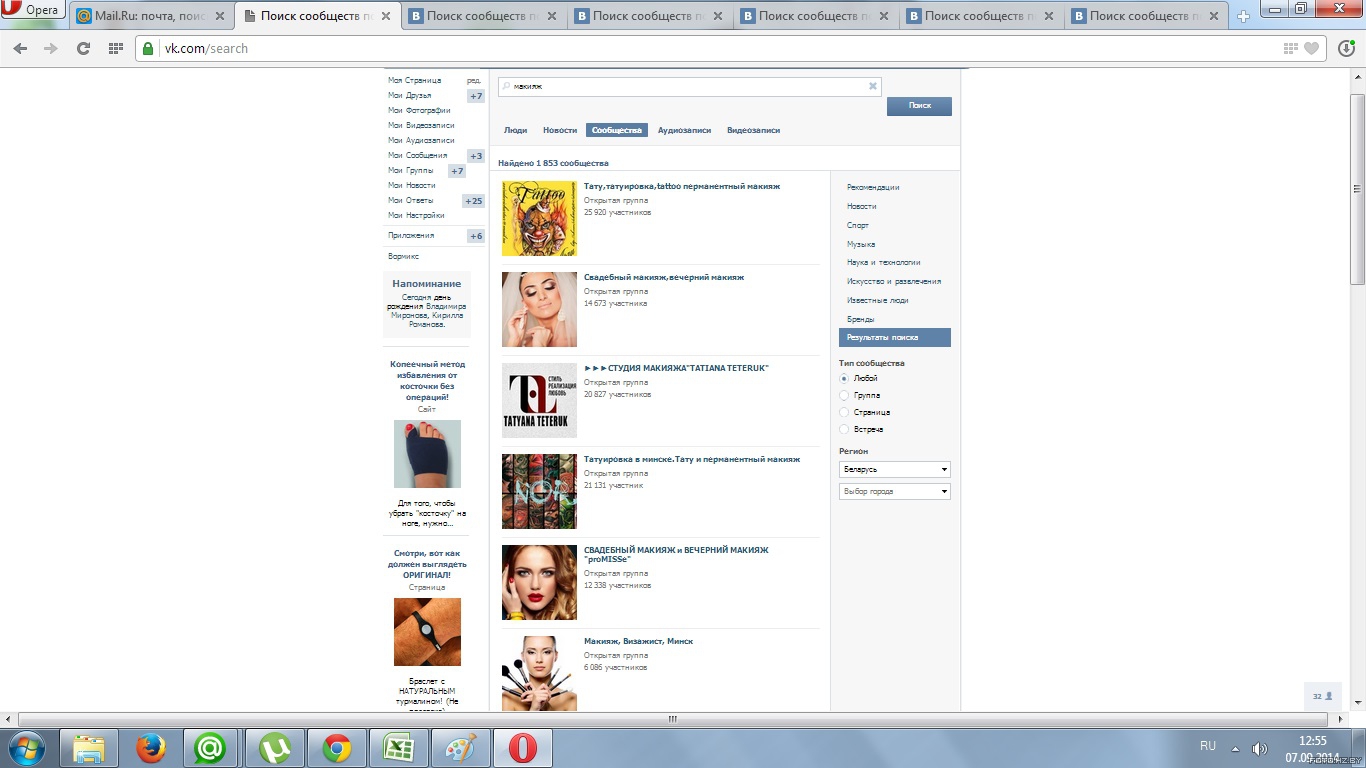Choose the Наука и технологии category

[x=884, y=262]
